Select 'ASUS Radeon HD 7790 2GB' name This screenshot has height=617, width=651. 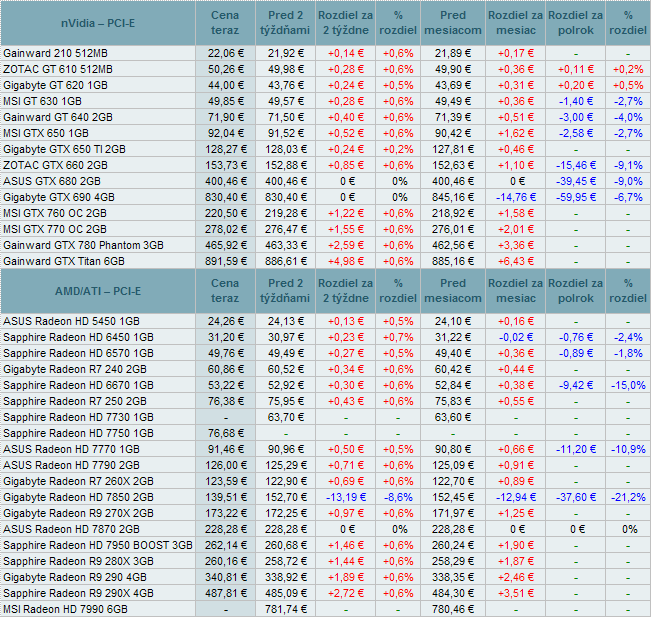[71, 465]
